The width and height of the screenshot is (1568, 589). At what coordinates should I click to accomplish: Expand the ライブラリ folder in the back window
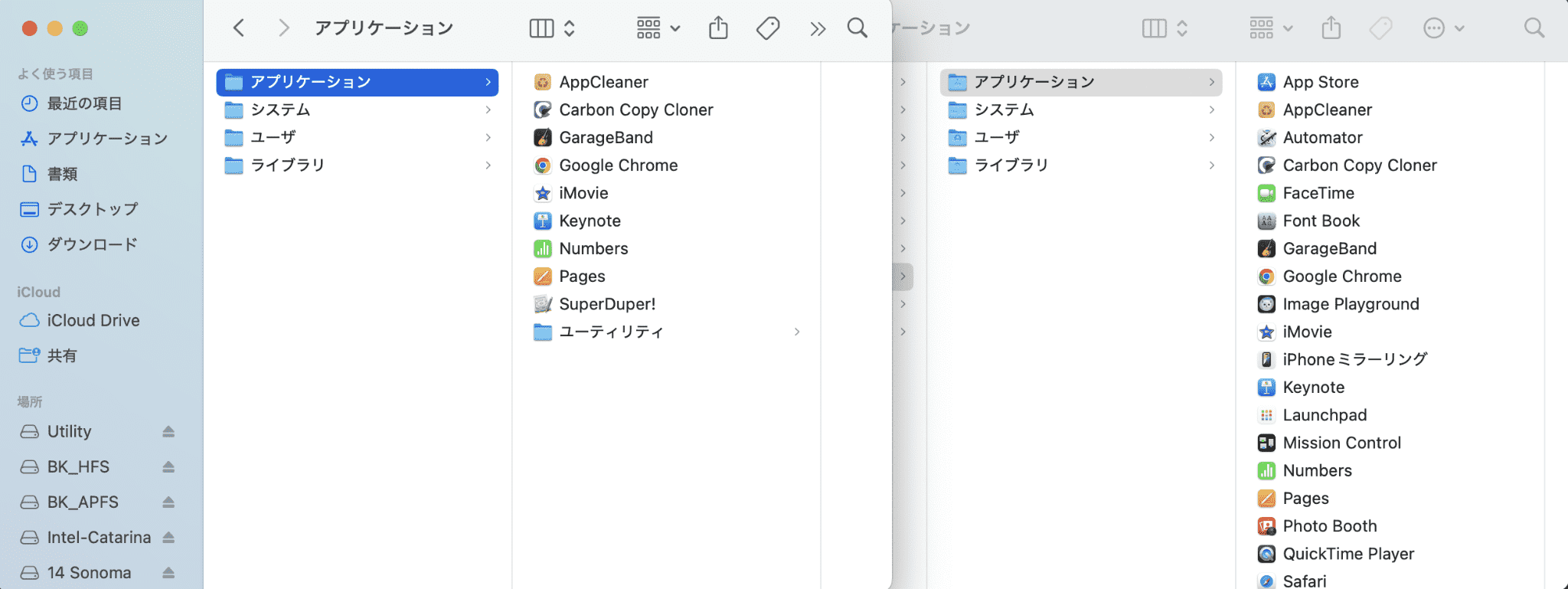pos(1211,165)
